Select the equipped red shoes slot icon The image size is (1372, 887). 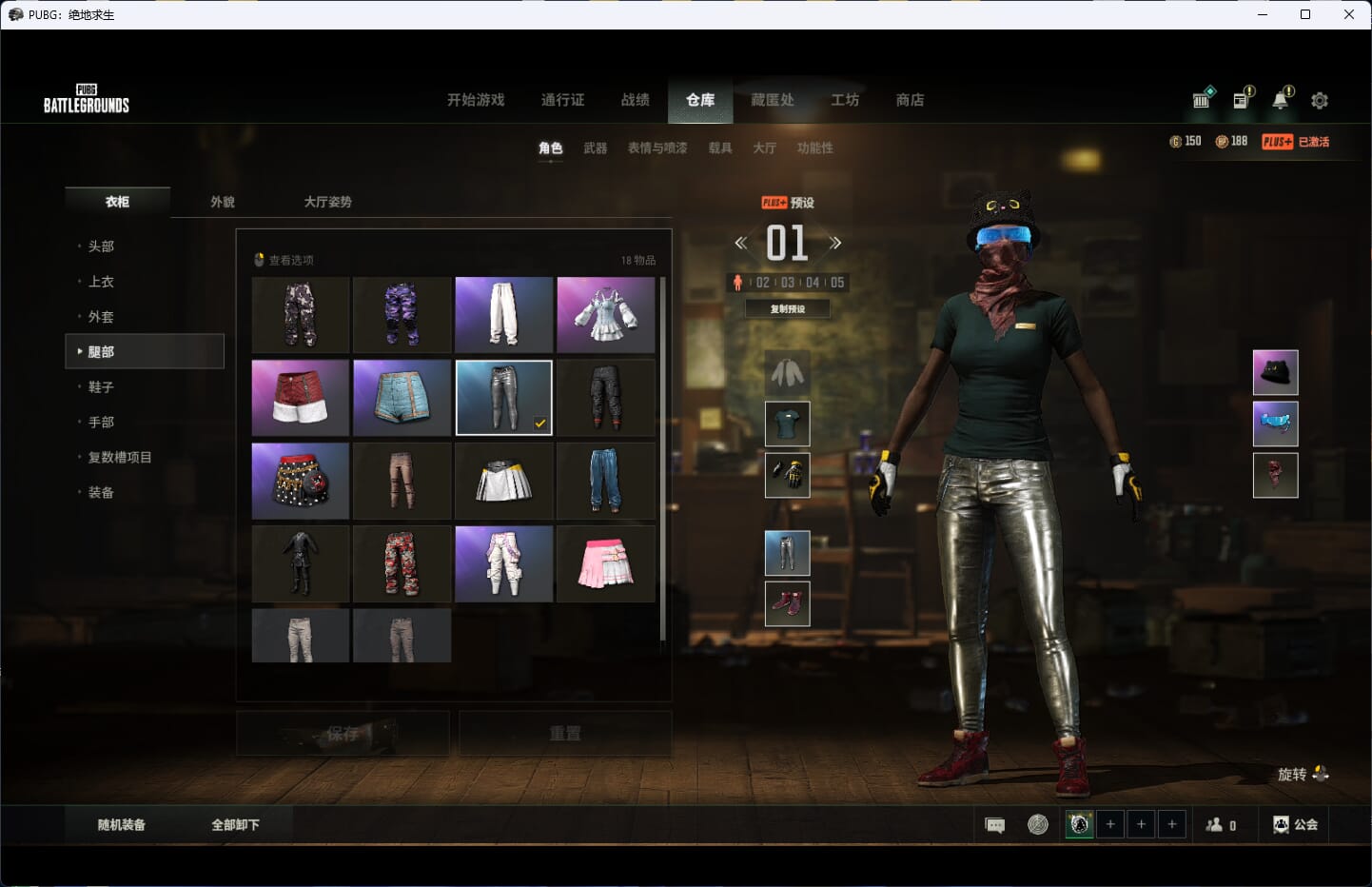coord(787,604)
